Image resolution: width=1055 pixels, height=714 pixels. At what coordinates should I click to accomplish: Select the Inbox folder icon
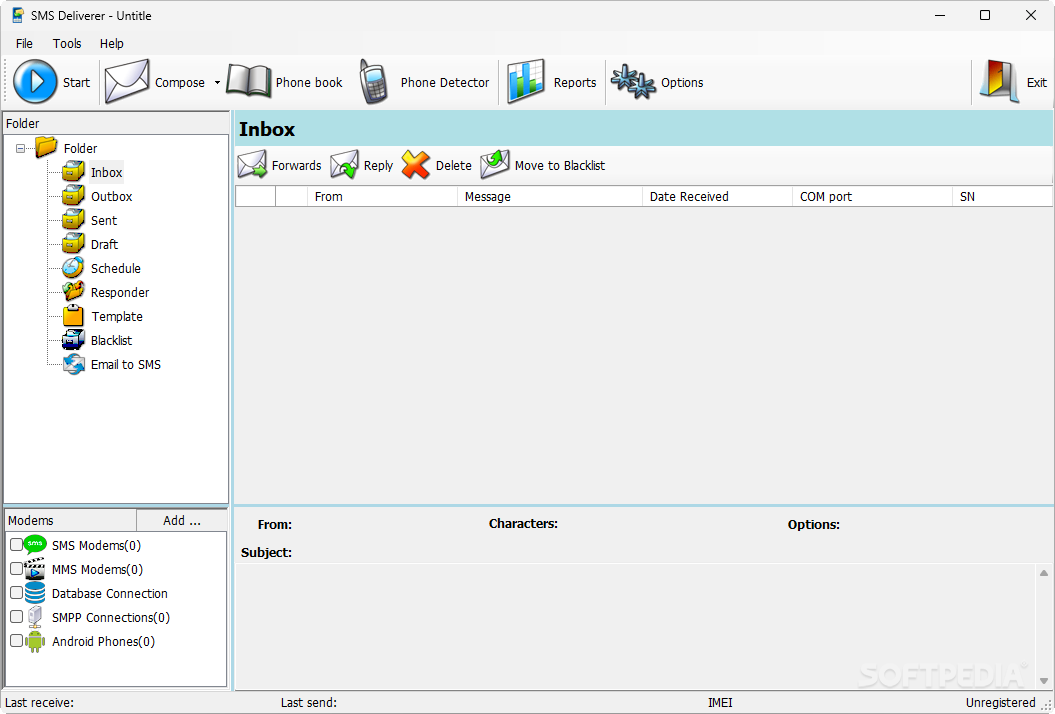click(73, 172)
